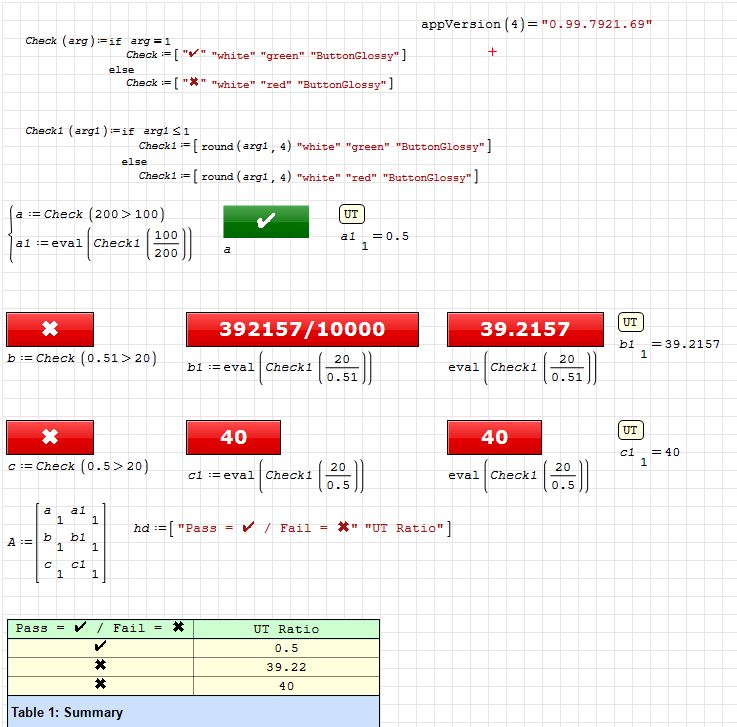Click the 39.22 cell in the summary table
This screenshot has width=737, height=727.
(286, 666)
